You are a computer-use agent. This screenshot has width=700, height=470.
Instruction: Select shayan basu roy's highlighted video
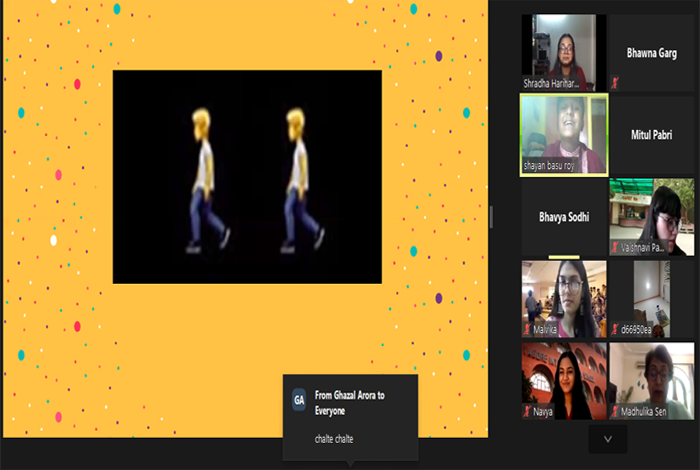tap(564, 135)
